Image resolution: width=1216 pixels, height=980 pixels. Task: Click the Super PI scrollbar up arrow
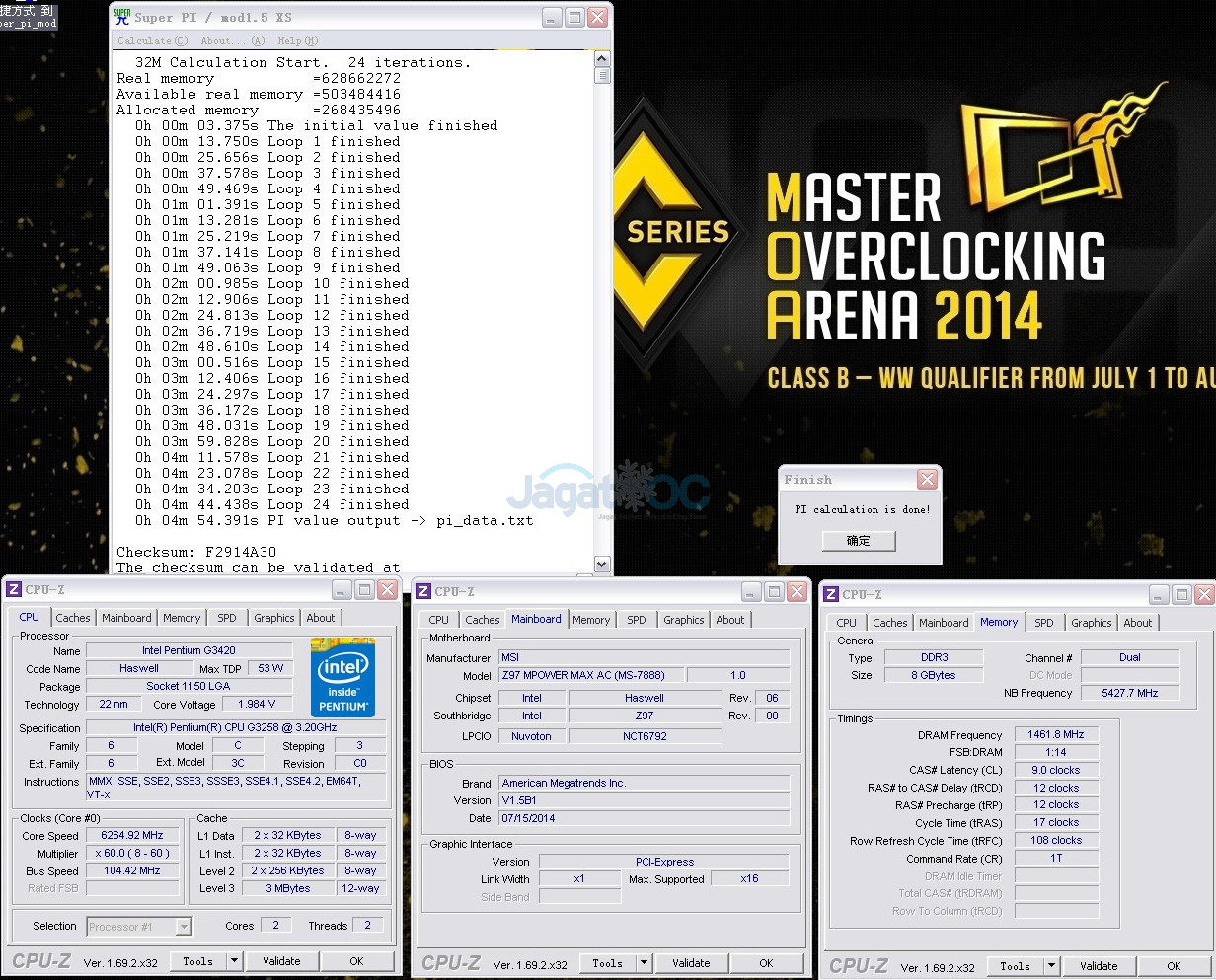coord(602,59)
